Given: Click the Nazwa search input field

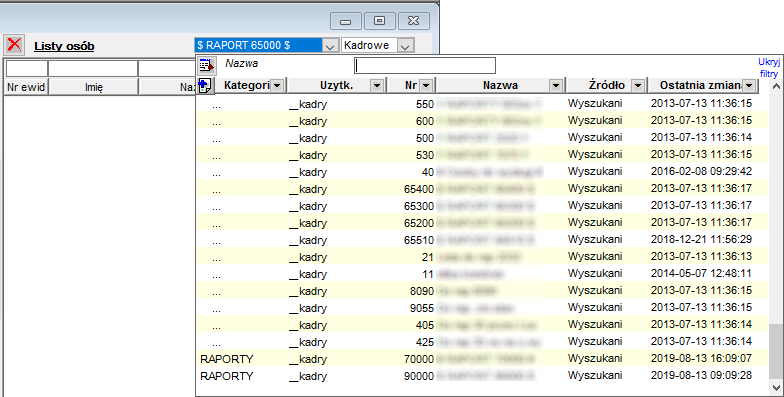Looking at the screenshot, I should (x=425, y=66).
